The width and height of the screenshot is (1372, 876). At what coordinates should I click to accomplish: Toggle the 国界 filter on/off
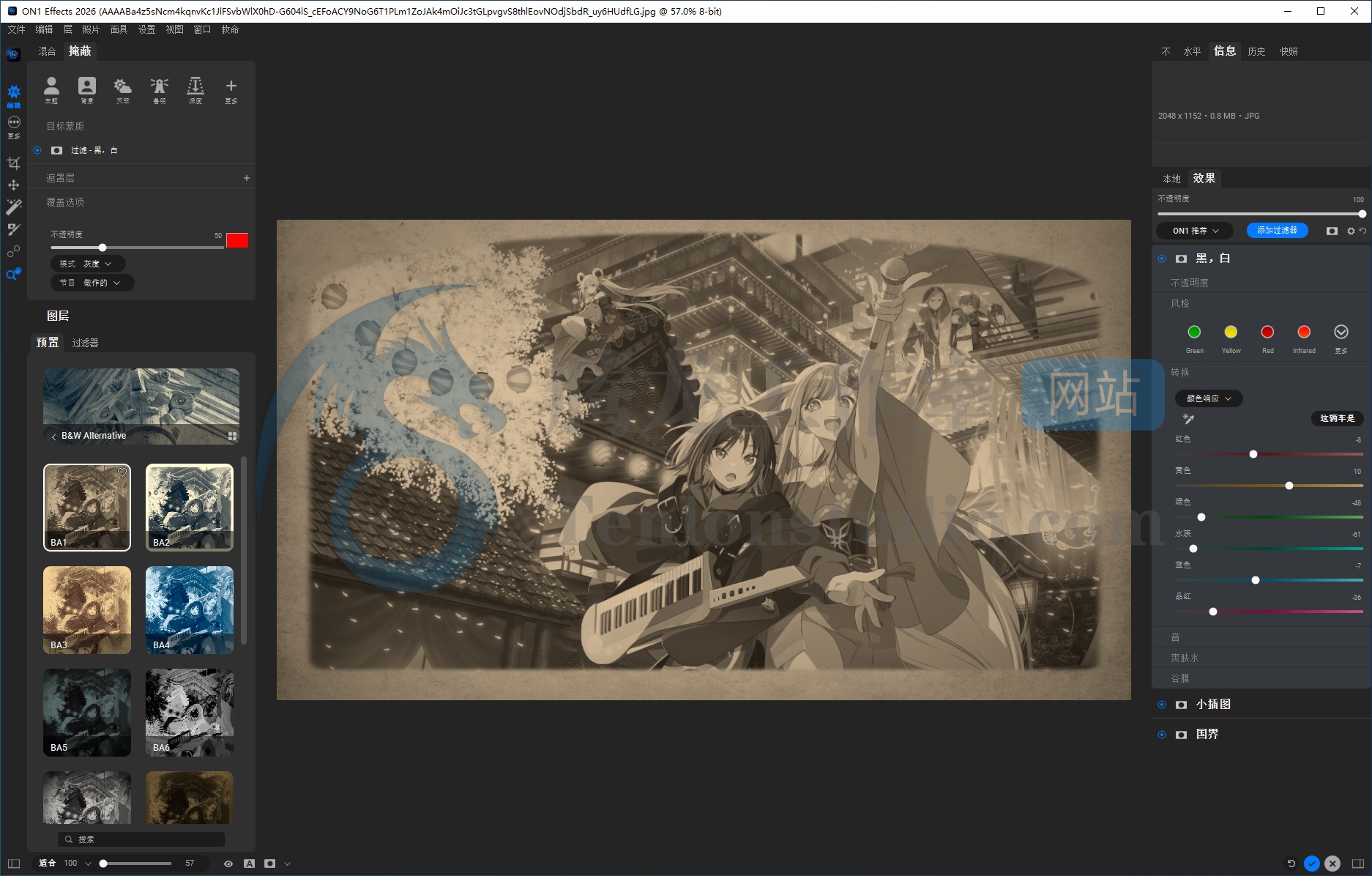[1162, 735]
